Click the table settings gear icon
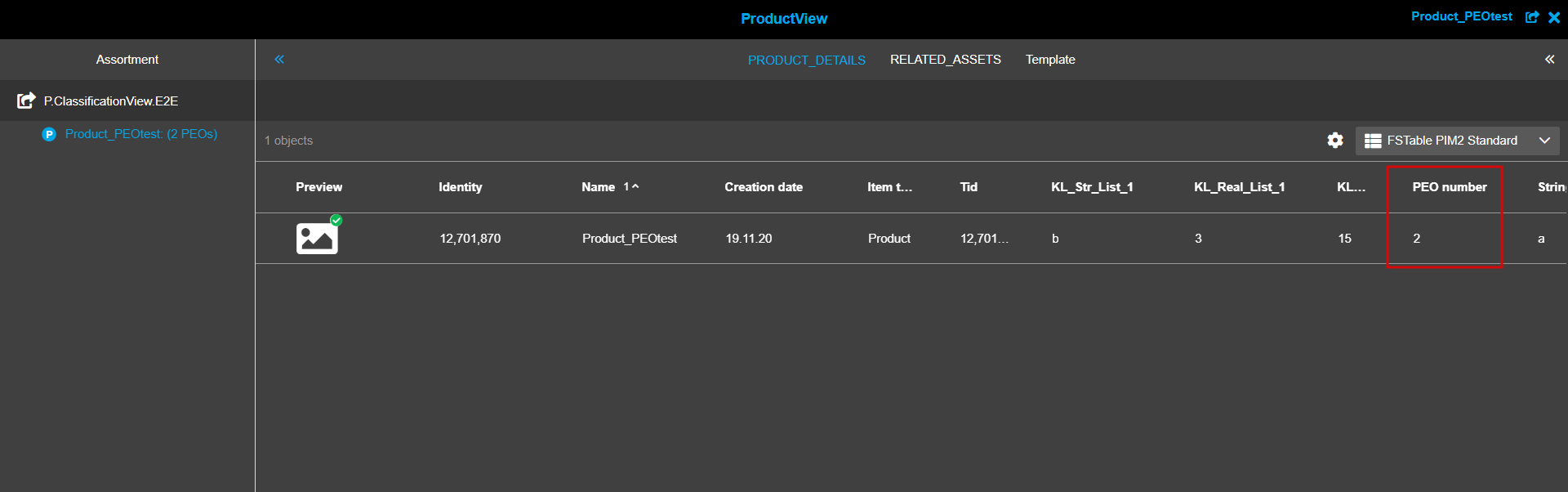 click(x=1334, y=140)
